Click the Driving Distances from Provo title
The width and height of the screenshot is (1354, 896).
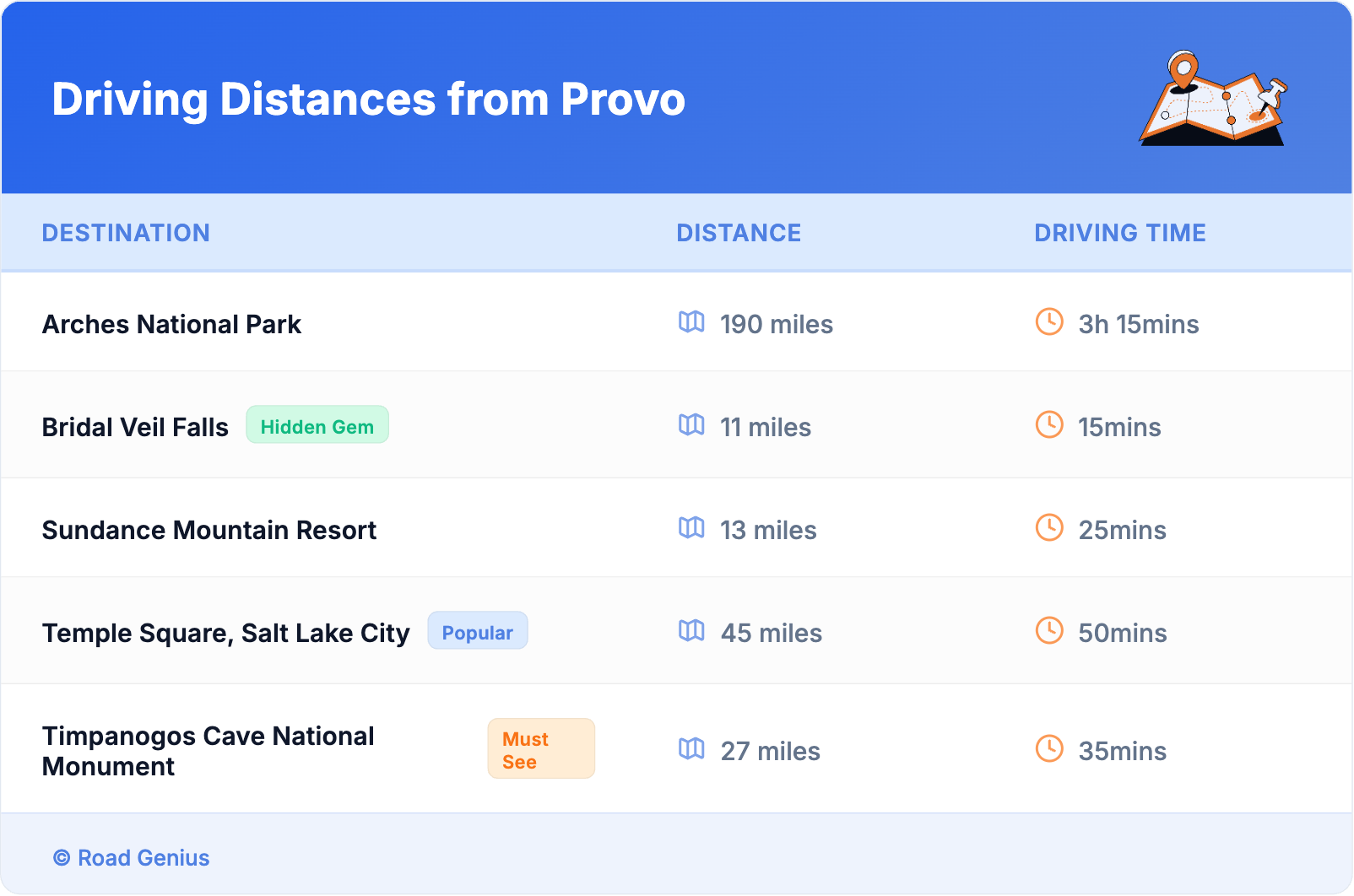[x=368, y=100]
